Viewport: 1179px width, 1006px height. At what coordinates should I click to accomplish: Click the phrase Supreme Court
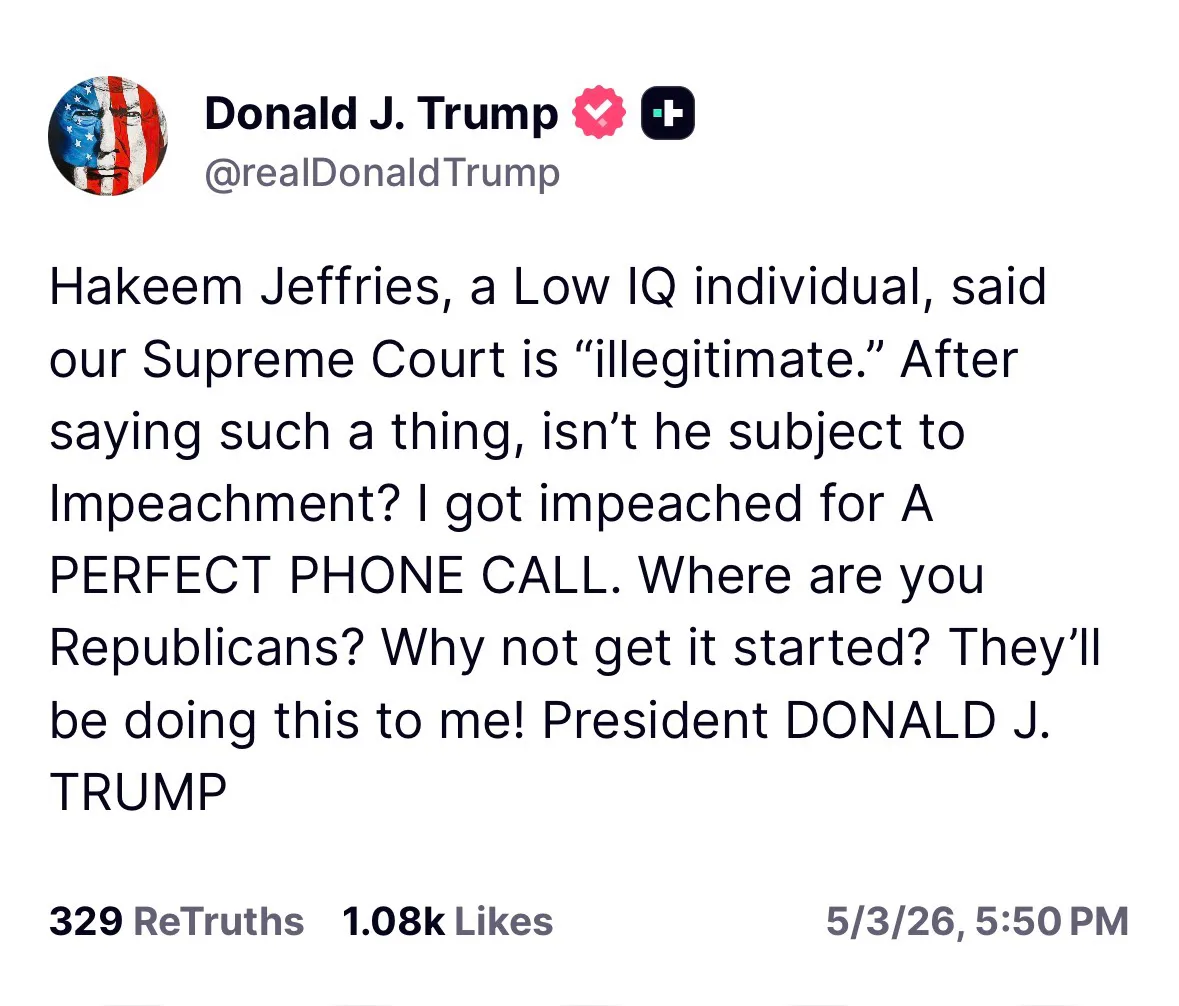pos(323,359)
